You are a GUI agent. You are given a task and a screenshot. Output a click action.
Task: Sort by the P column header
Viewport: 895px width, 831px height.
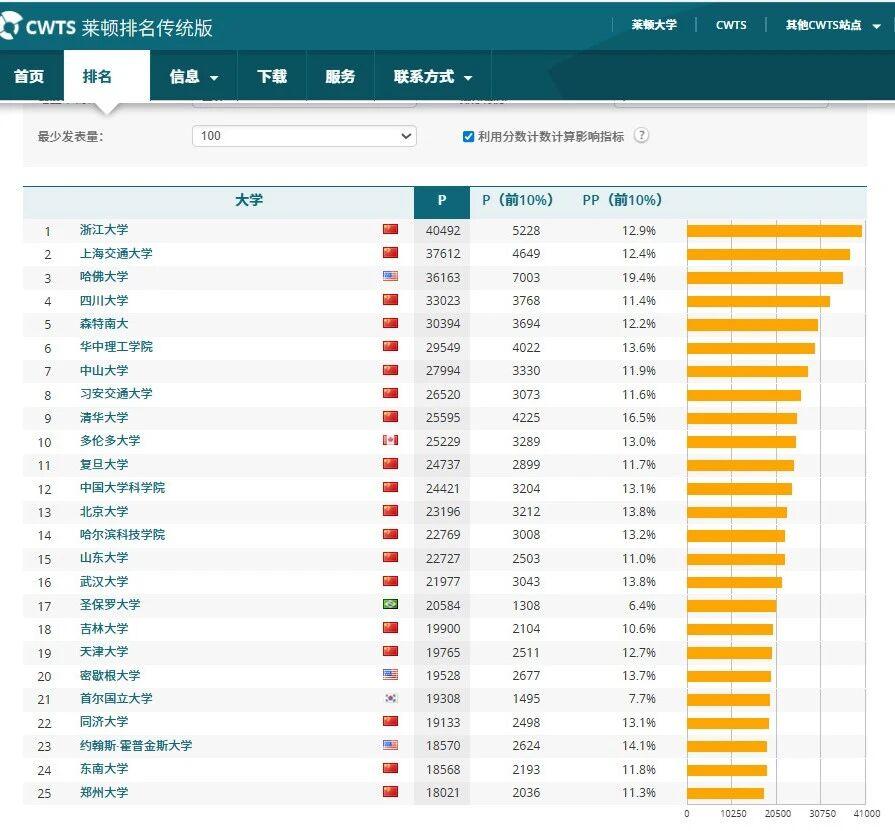441,200
